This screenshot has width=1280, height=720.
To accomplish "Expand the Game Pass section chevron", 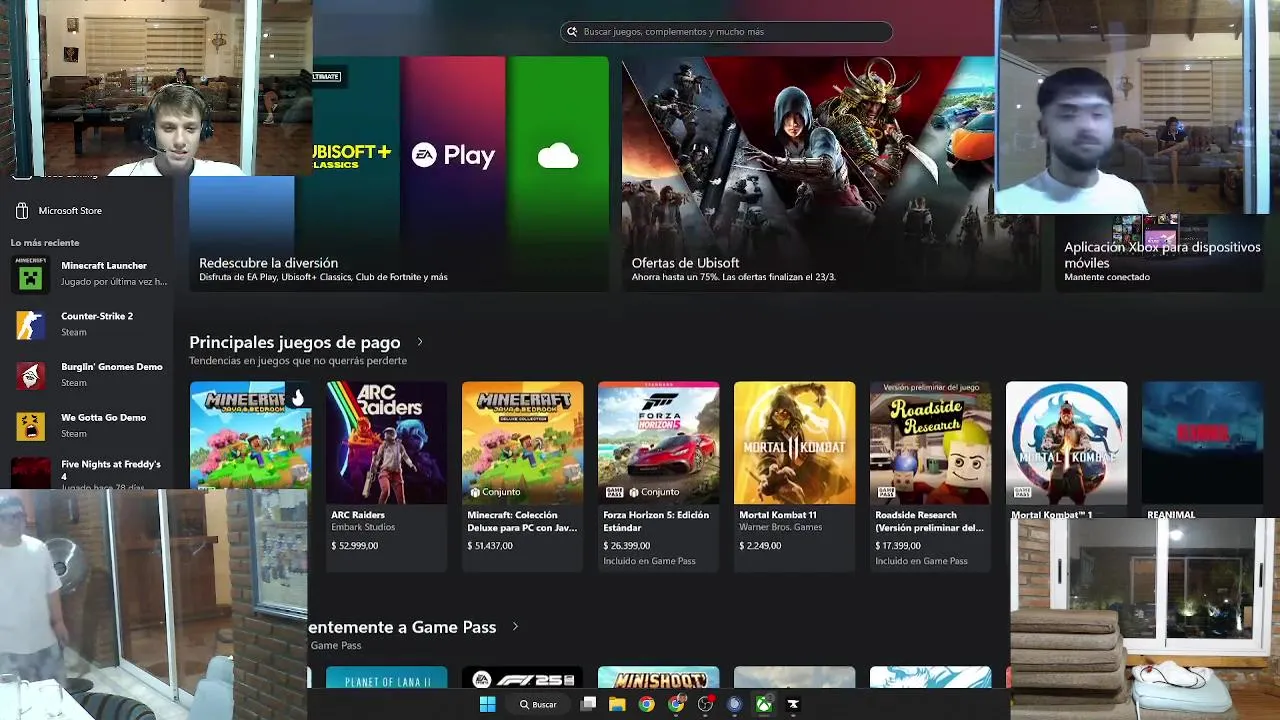I will click(515, 627).
